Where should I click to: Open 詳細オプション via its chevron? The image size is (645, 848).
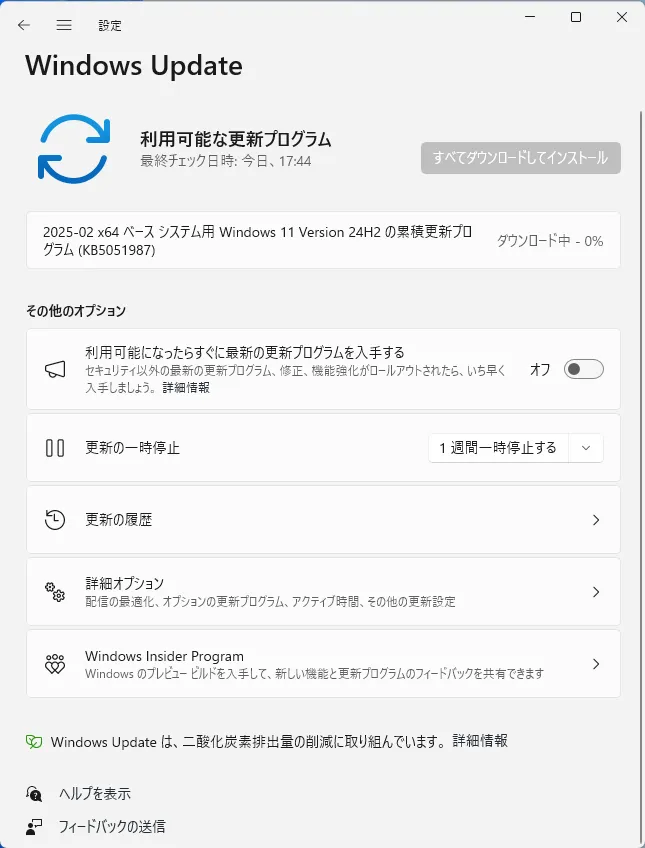tap(596, 592)
